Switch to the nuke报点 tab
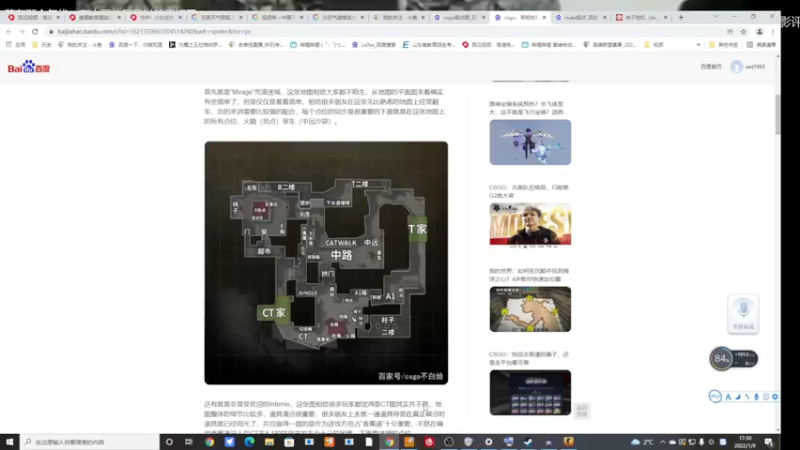Image resolution: width=800 pixels, height=450 pixels. (x=581, y=17)
